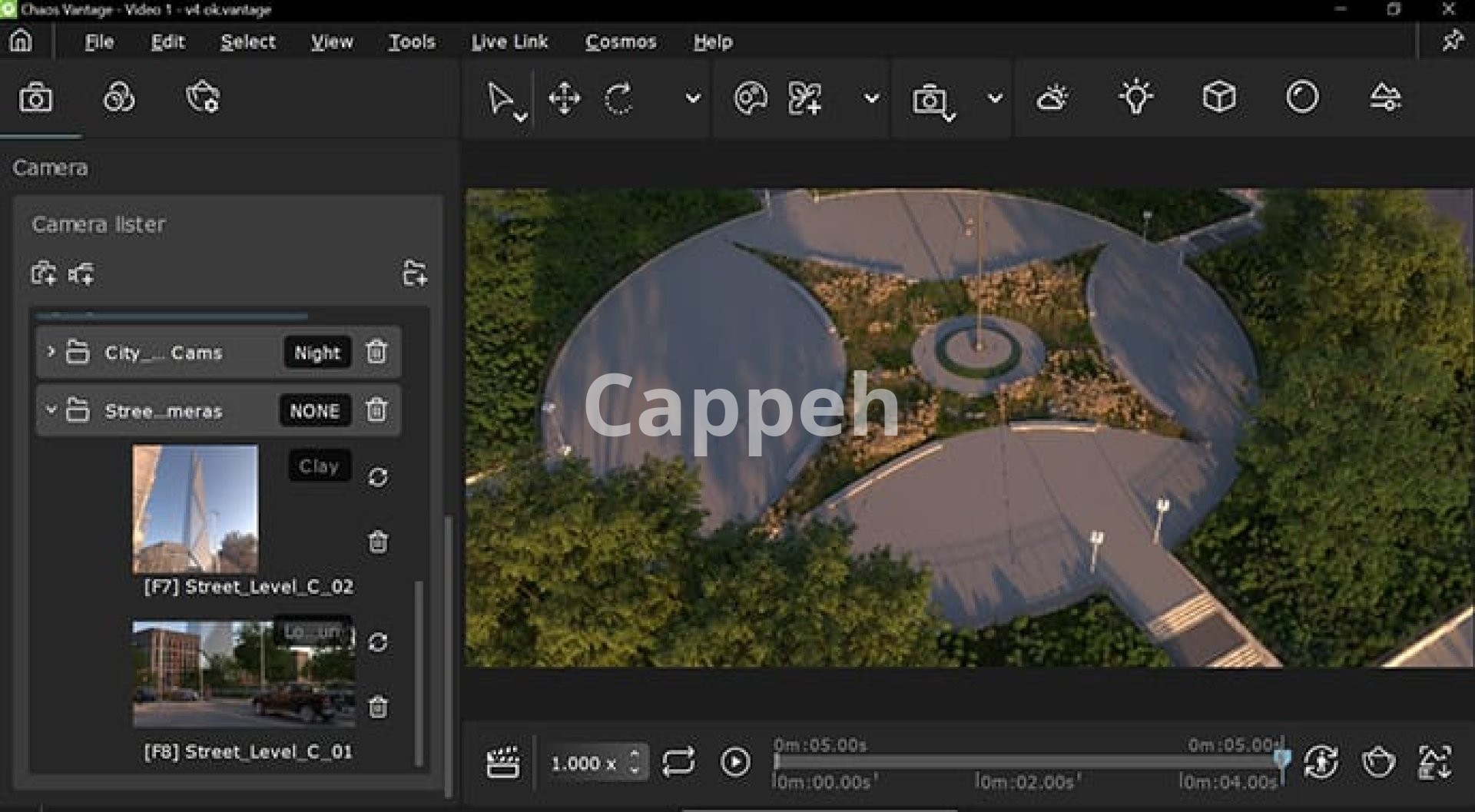The image size is (1475, 812).
Task: Open the environment sun and cloud panel
Action: point(1052,98)
